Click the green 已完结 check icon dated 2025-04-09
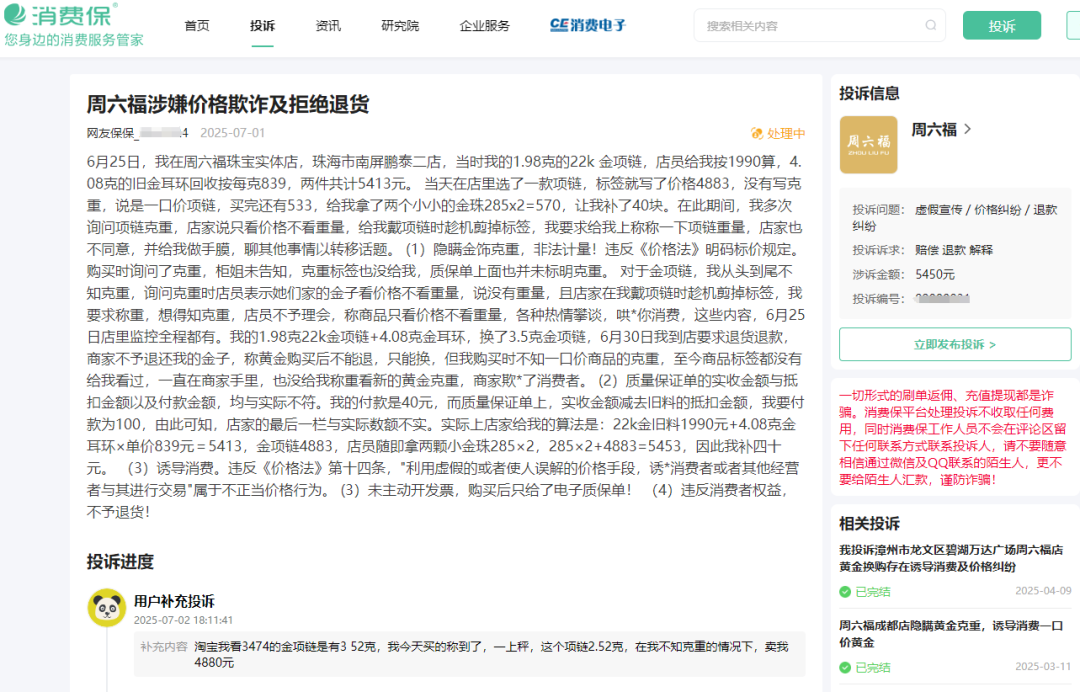 (x=845, y=591)
